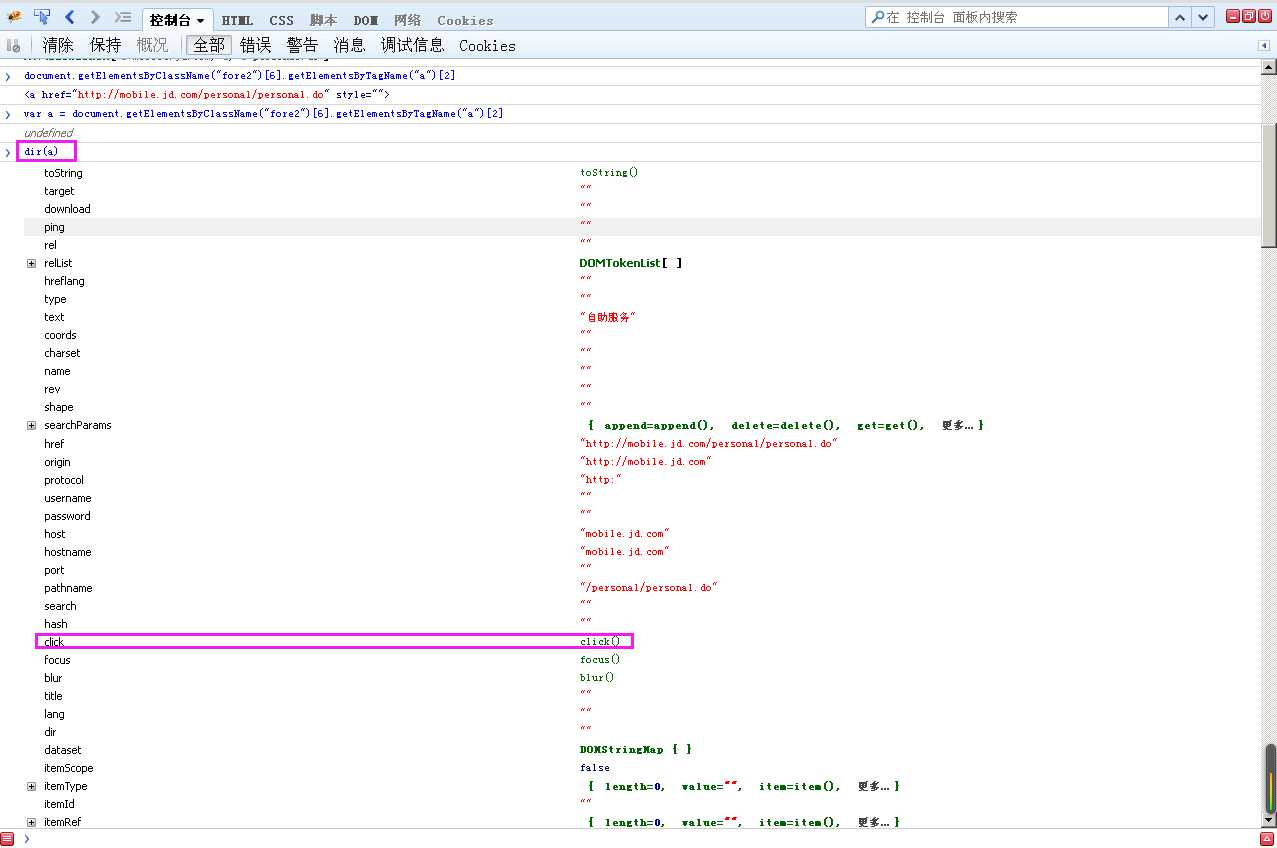Open command editor icon at bottom right

click(1268, 838)
